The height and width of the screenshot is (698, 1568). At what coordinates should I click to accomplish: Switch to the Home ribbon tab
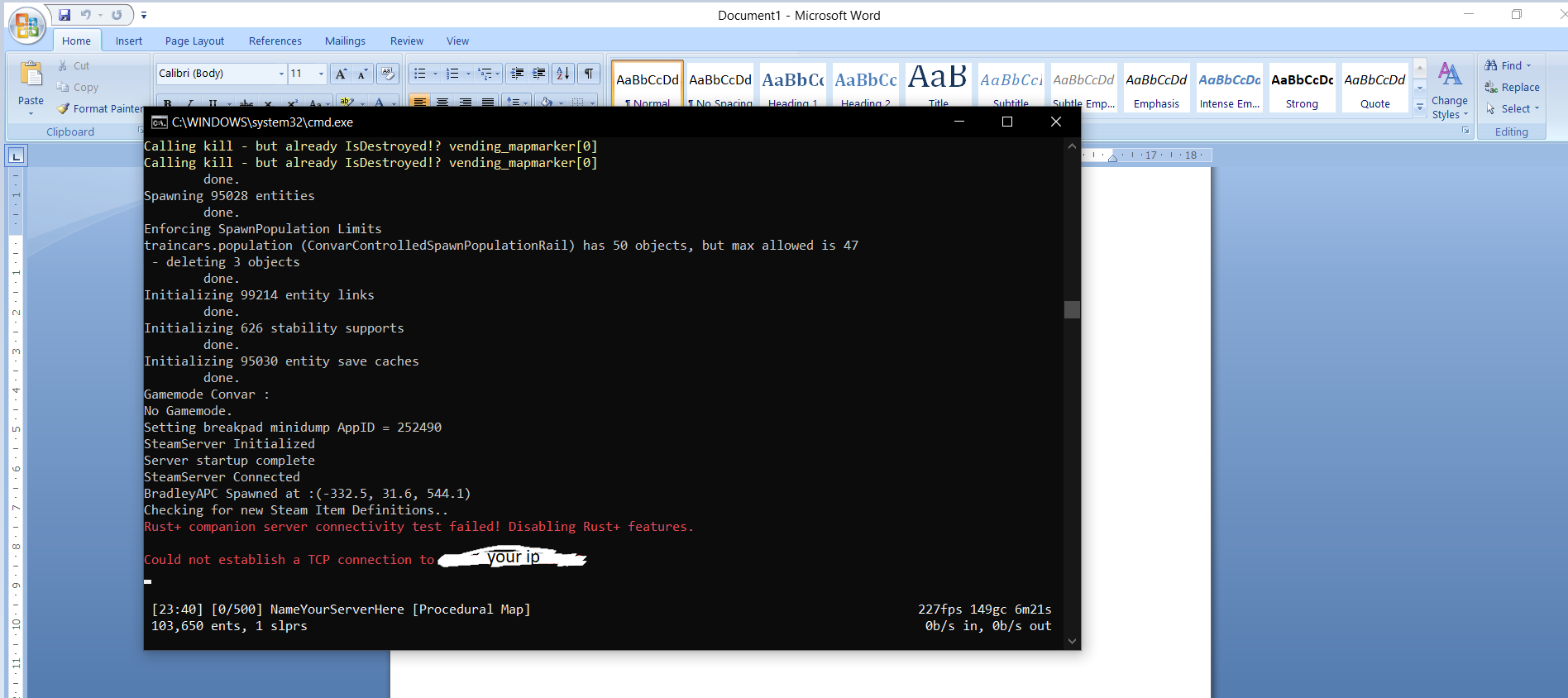76,41
